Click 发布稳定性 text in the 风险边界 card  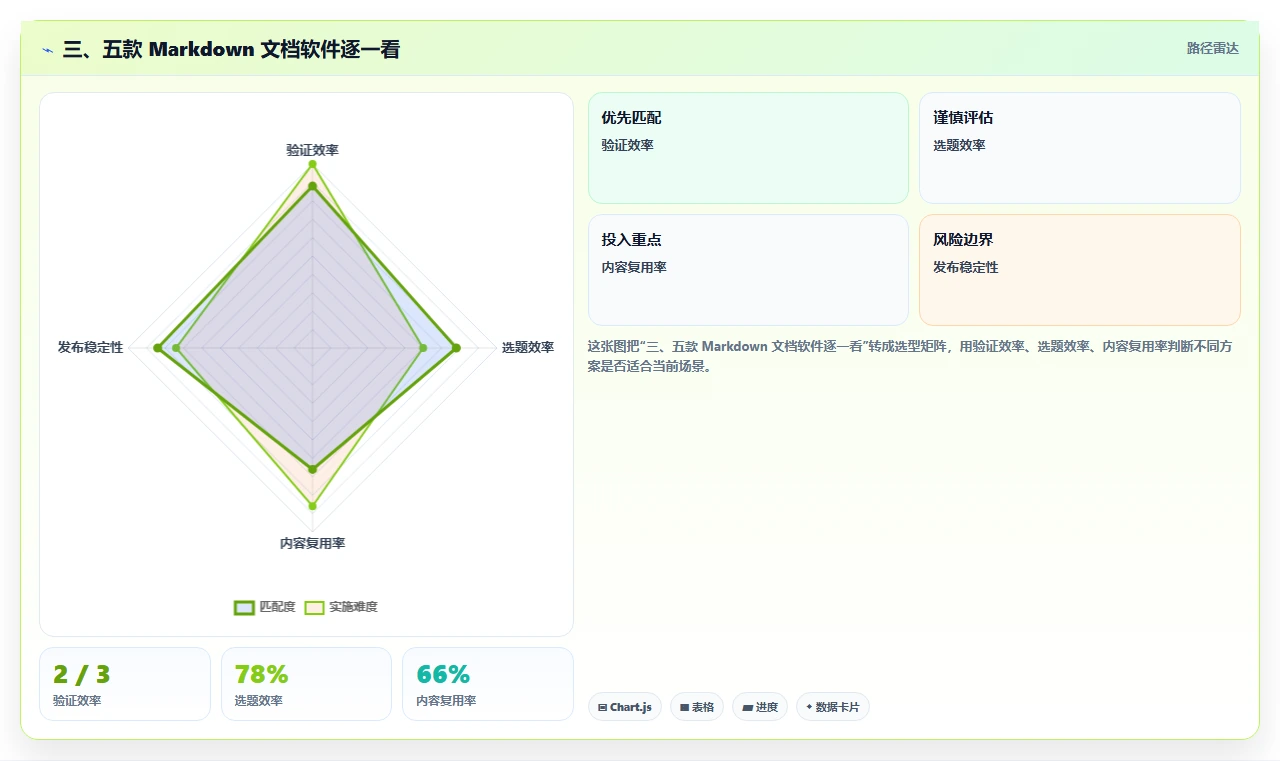point(966,268)
